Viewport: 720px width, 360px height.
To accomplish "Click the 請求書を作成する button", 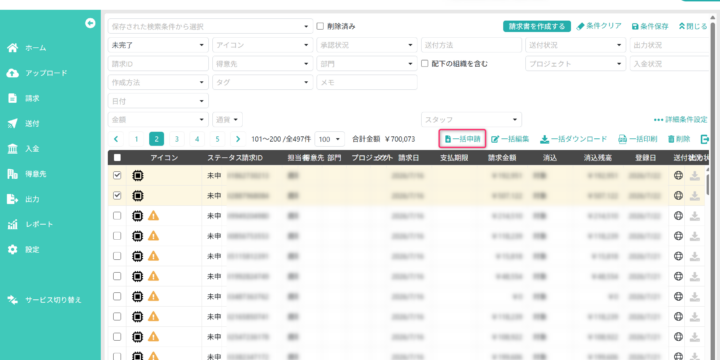I will pyautogui.click(x=537, y=26).
